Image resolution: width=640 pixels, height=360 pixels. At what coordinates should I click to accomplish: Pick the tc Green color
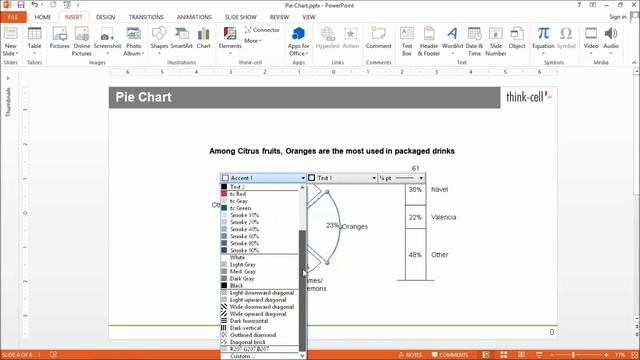click(x=260, y=208)
